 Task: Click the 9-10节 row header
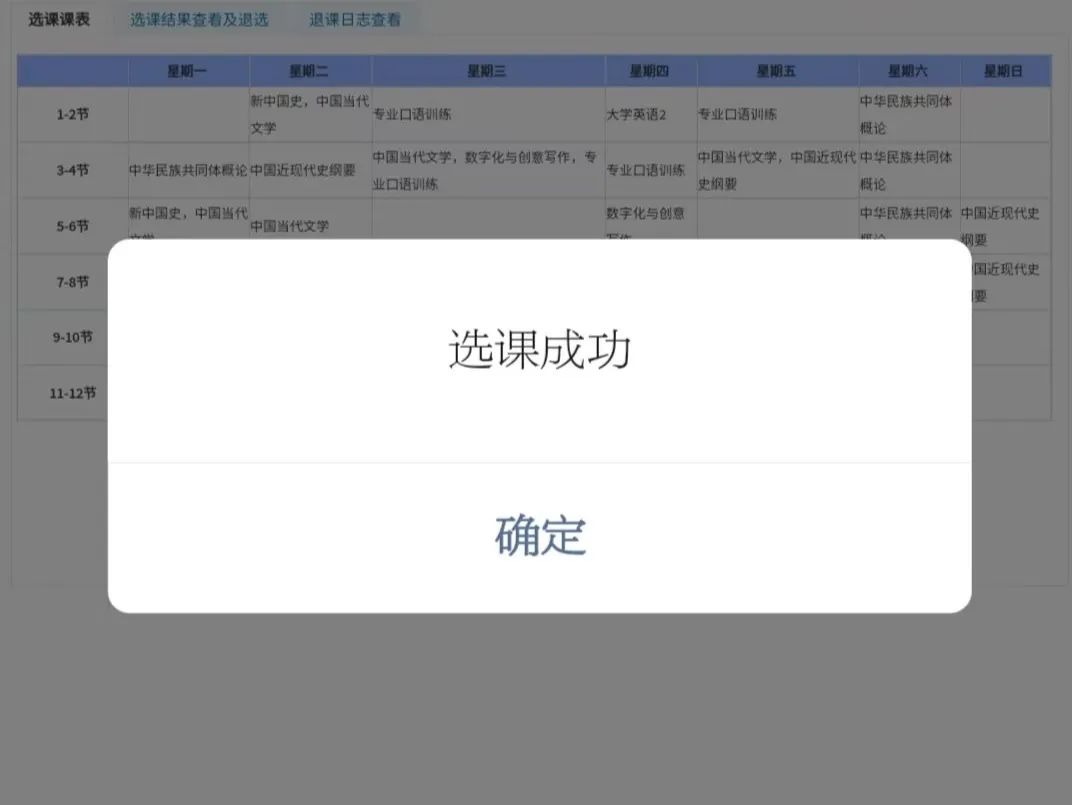pos(72,337)
